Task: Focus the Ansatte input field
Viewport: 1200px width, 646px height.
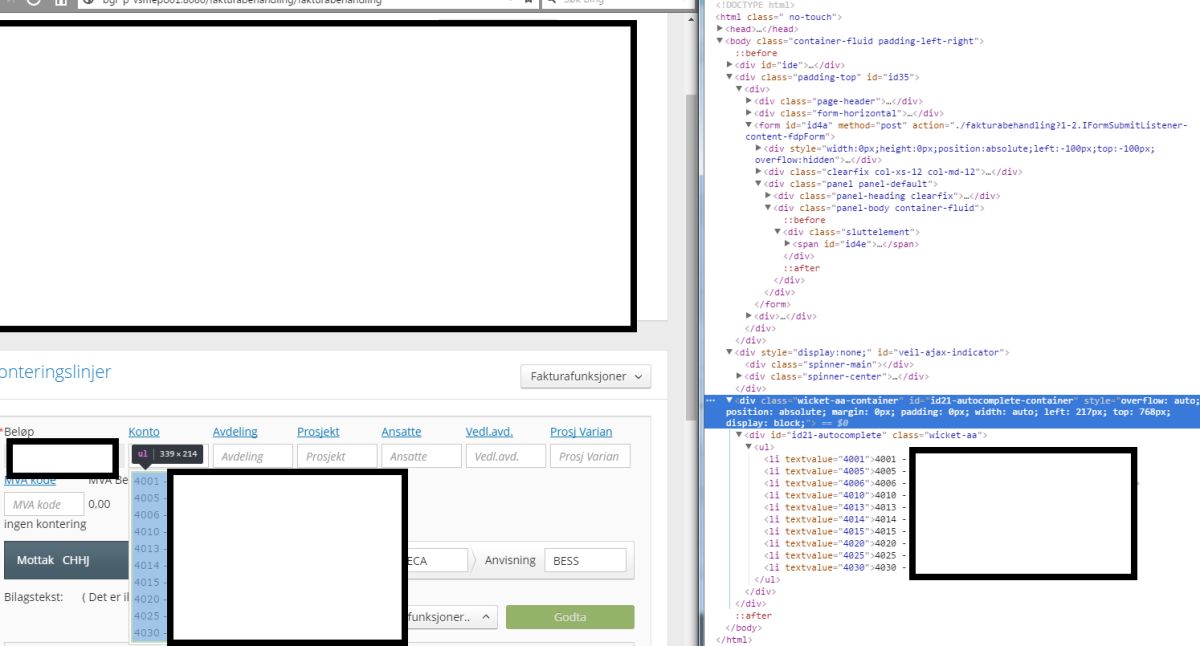Action: click(x=420, y=456)
